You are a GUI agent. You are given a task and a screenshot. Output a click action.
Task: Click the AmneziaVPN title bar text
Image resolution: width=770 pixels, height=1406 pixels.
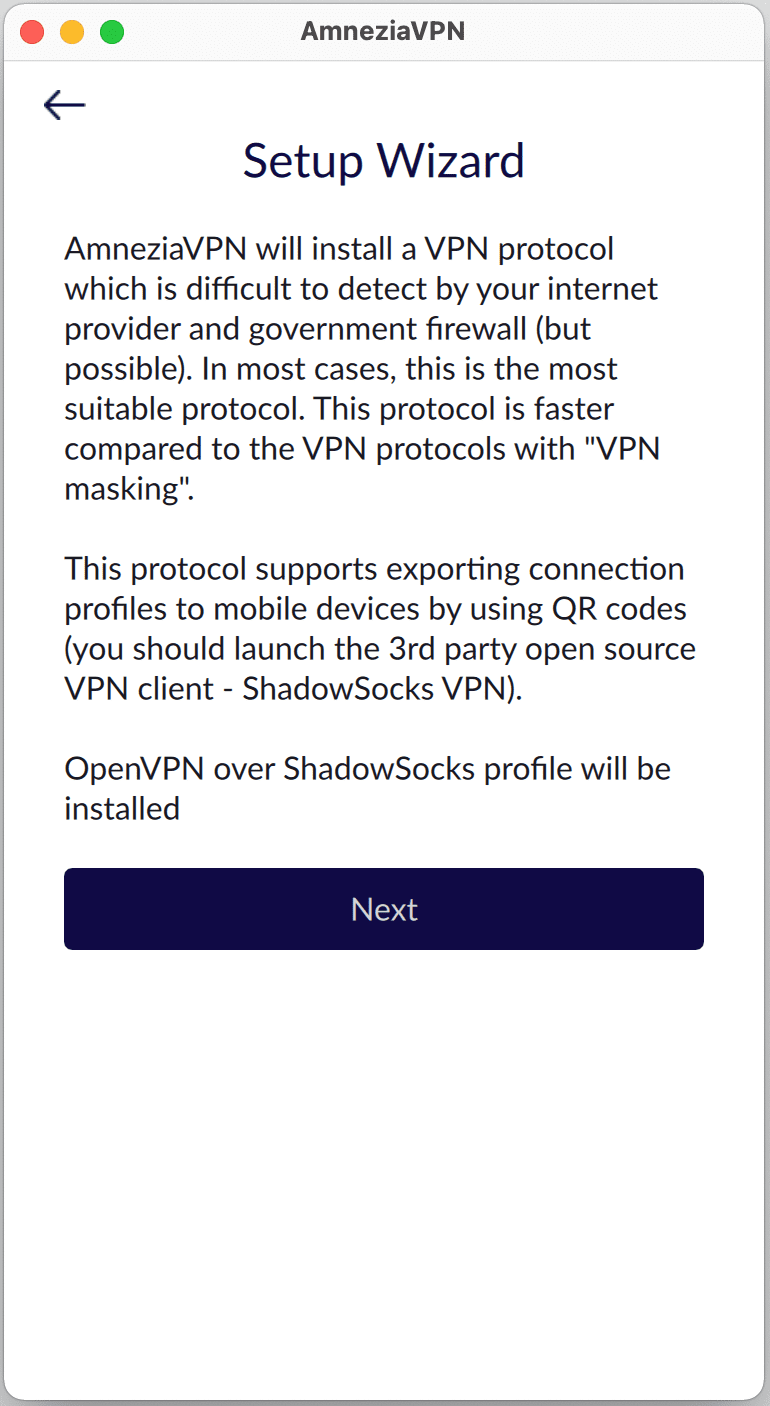pyautogui.click(x=384, y=31)
